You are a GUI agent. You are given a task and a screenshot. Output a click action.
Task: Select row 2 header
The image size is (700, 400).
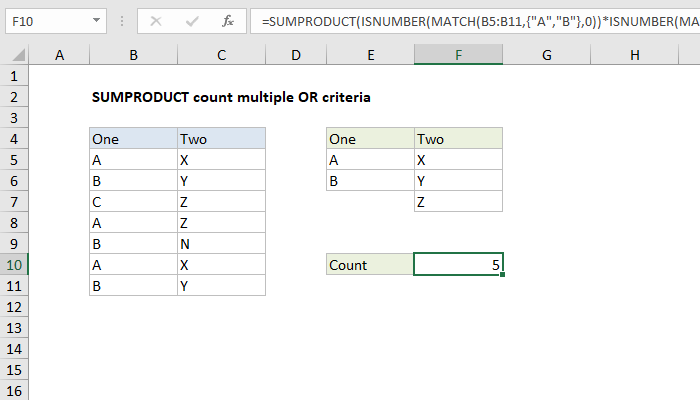[14, 97]
